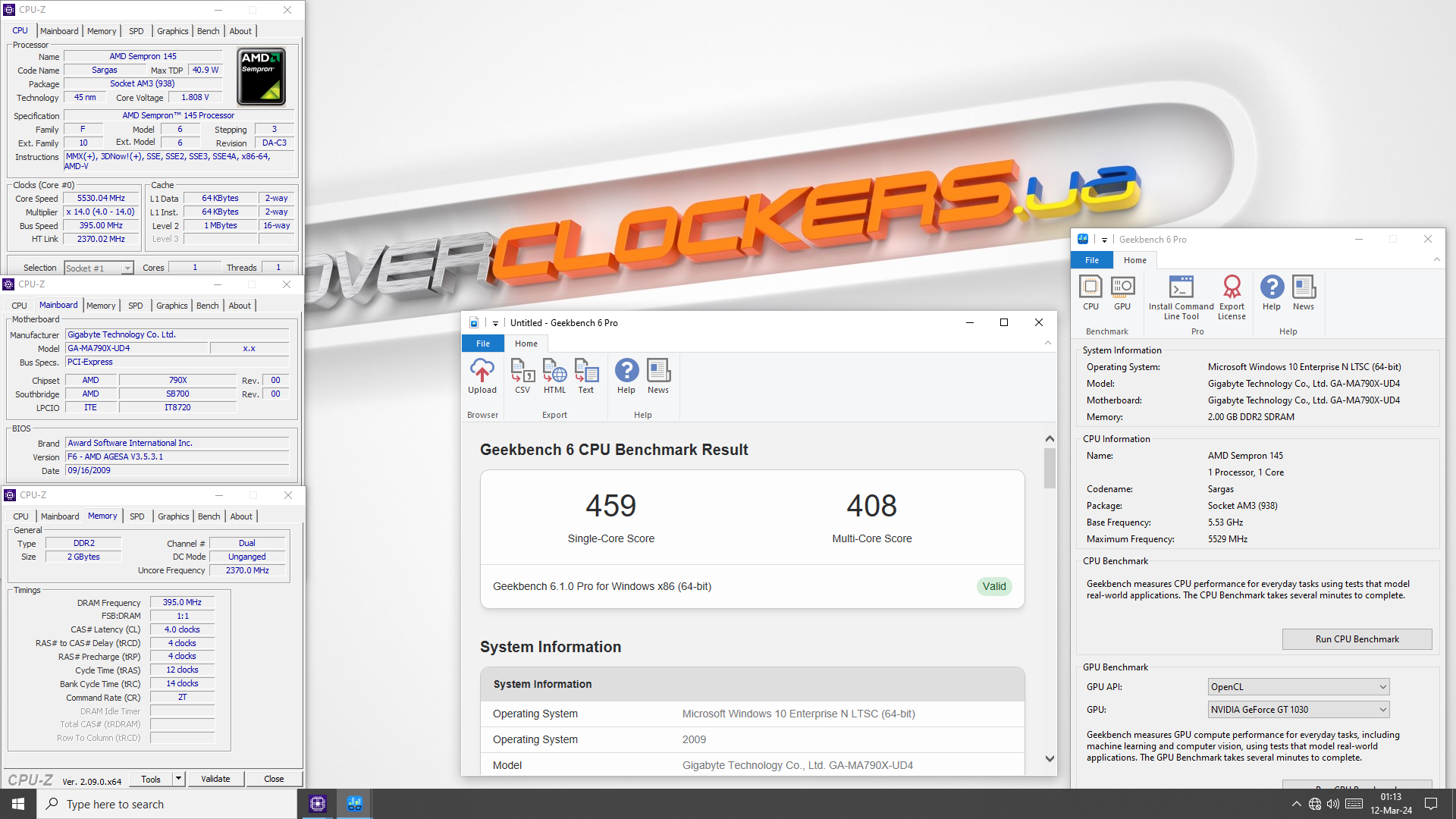Open Home tab in Geekbench result window
This screenshot has width=1456, height=819.
(526, 344)
